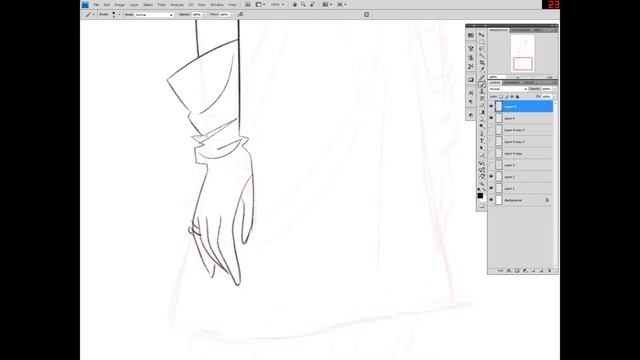640x360 pixels.
Task: Select the Background layer row
Action: (x=520, y=200)
